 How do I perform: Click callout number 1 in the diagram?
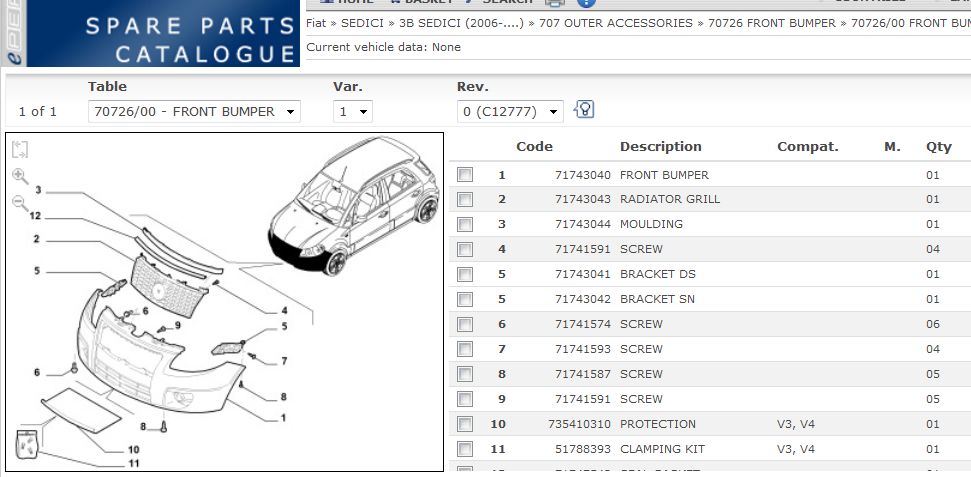[283, 418]
